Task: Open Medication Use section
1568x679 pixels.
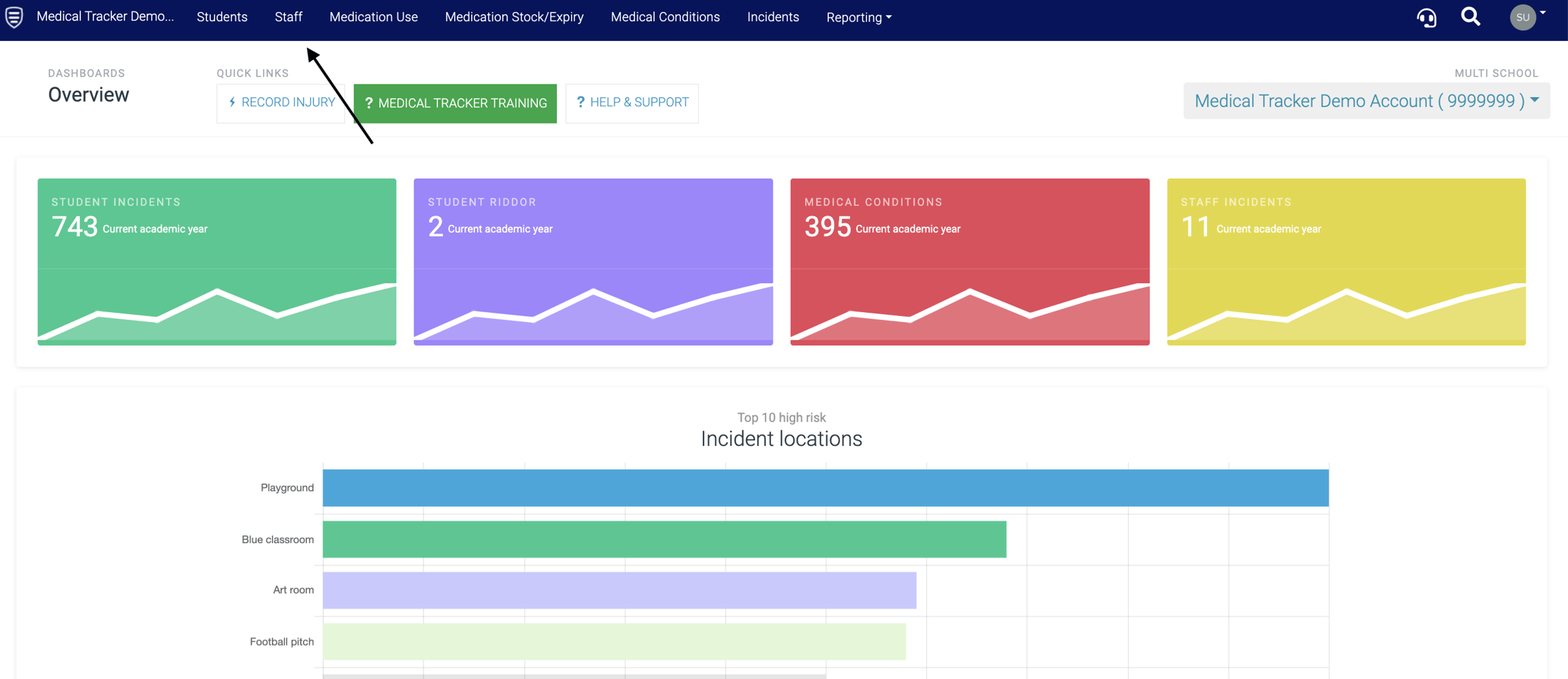Action: click(x=374, y=17)
